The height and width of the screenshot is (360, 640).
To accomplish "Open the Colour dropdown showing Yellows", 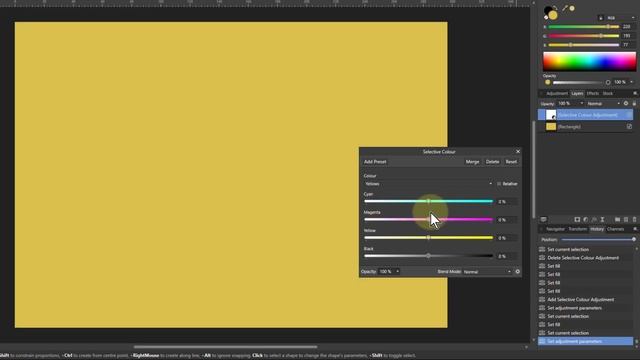I will coord(428,184).
